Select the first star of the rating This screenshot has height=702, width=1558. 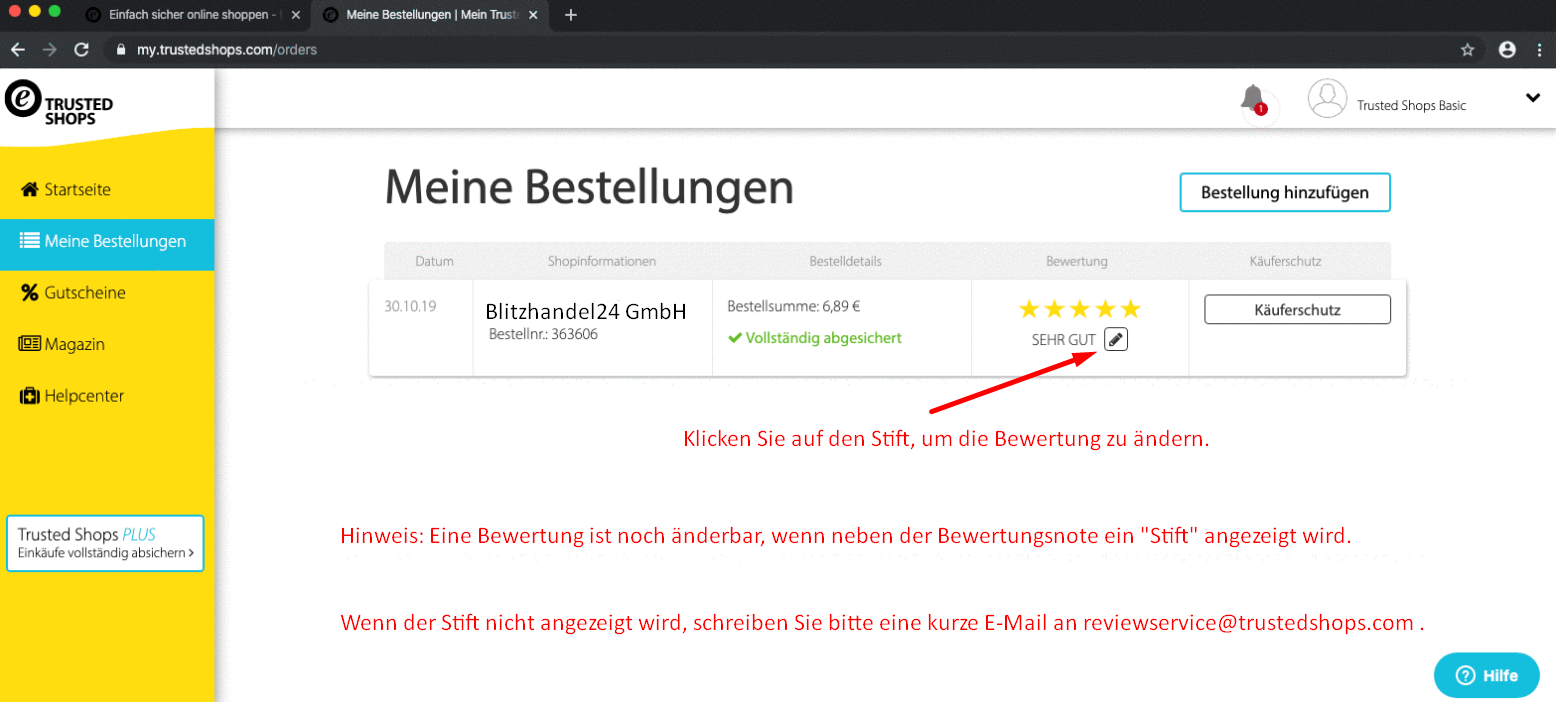pyautogui.click(x=1028, y=309)
